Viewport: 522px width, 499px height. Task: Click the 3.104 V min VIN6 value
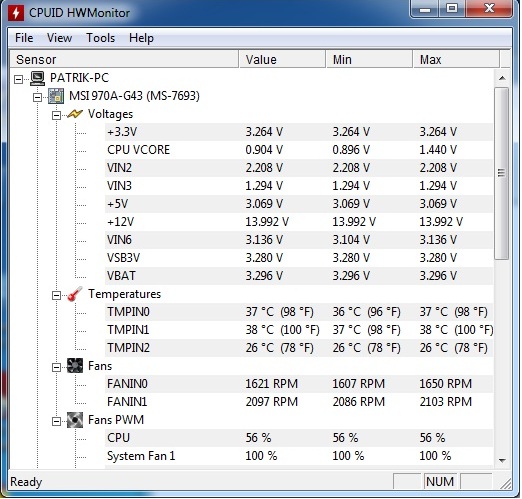click(351, 240)
